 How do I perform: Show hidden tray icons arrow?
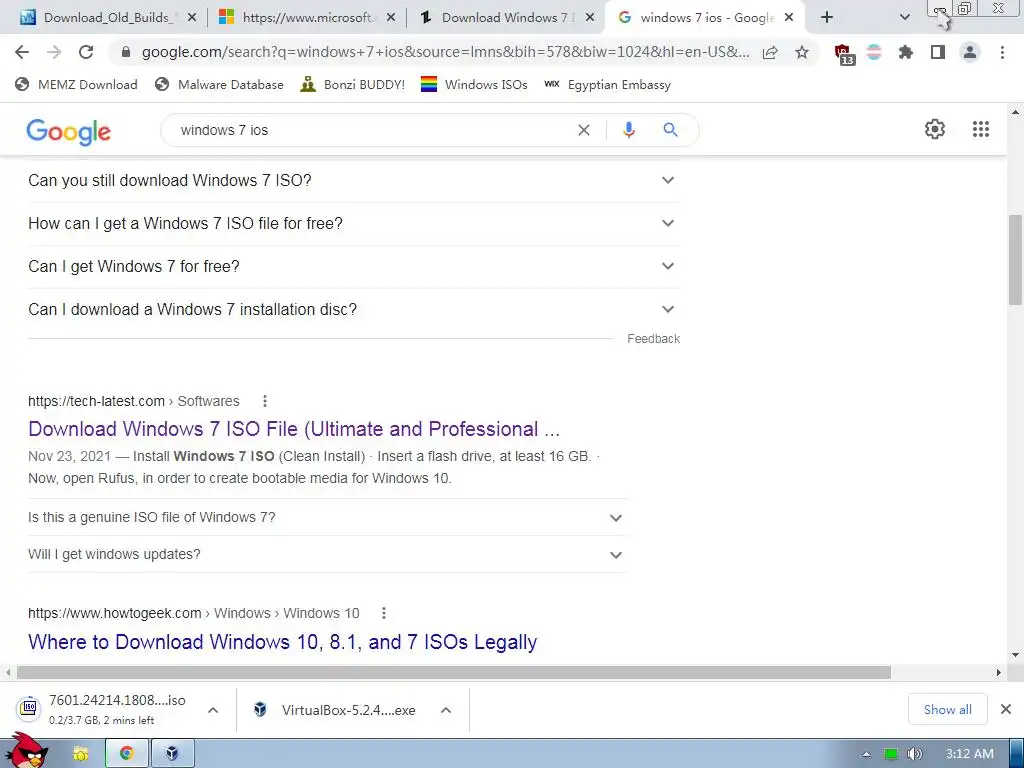(867, 754)
